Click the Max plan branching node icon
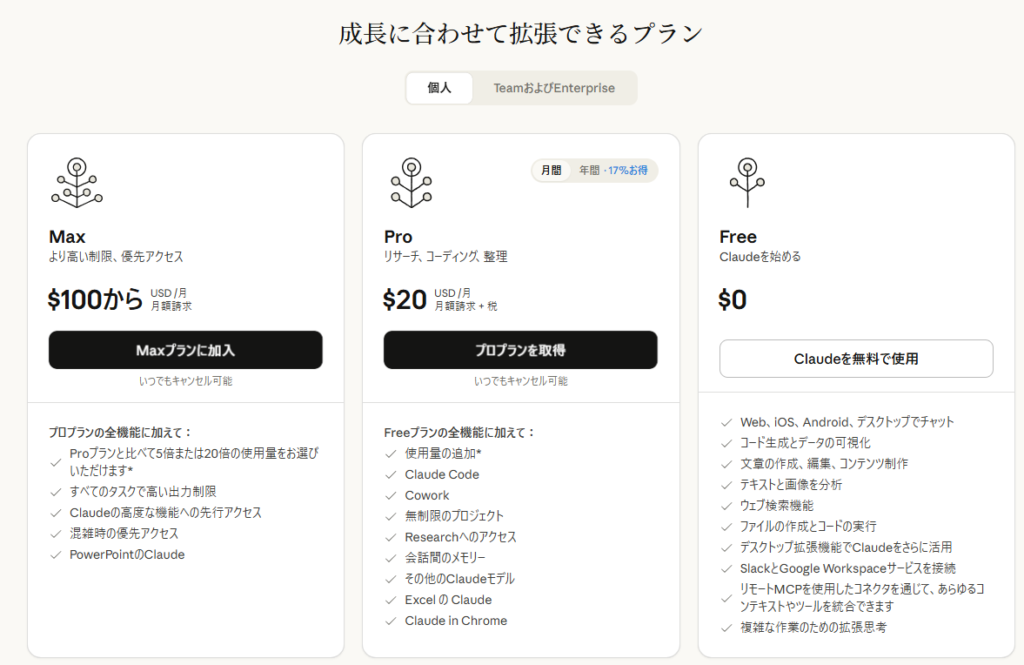Viewport: 1024px width, 665px height. (76, 183)
